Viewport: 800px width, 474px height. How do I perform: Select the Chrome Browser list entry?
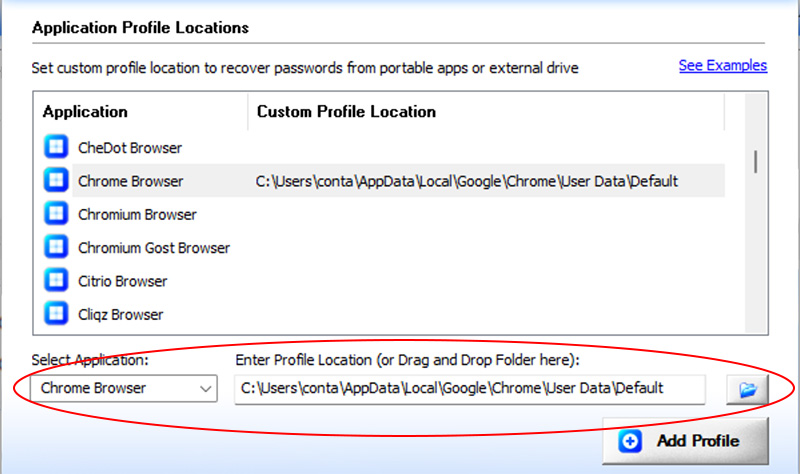pos(131,181)
